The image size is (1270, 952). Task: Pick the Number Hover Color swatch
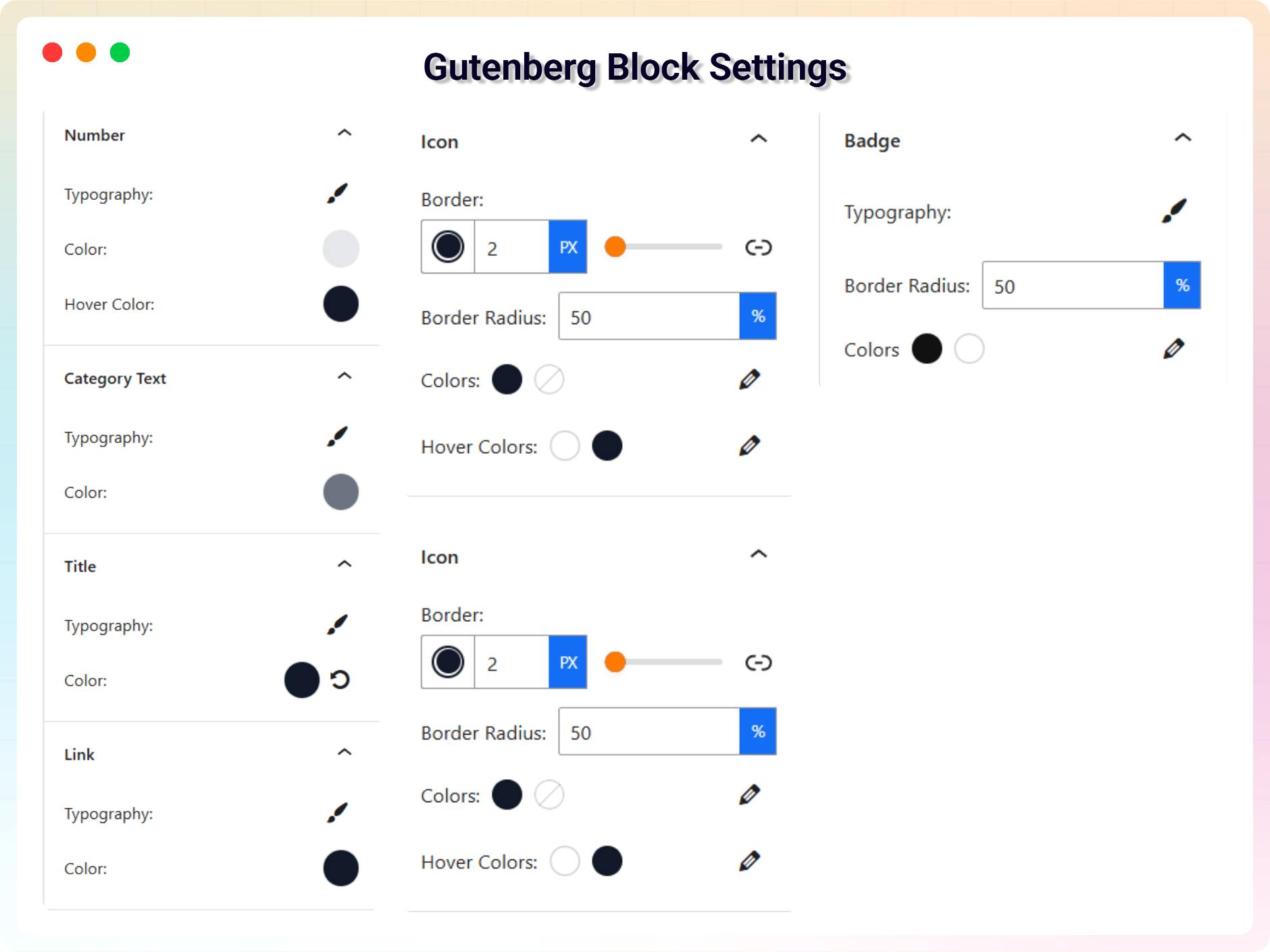coord(340,304)
